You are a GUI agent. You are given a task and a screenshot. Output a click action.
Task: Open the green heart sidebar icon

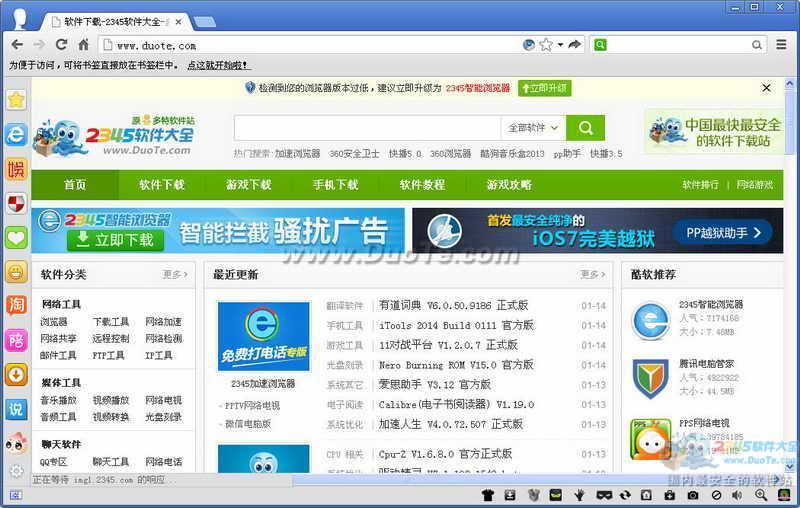pyautogui.click(x=16, y=238)
